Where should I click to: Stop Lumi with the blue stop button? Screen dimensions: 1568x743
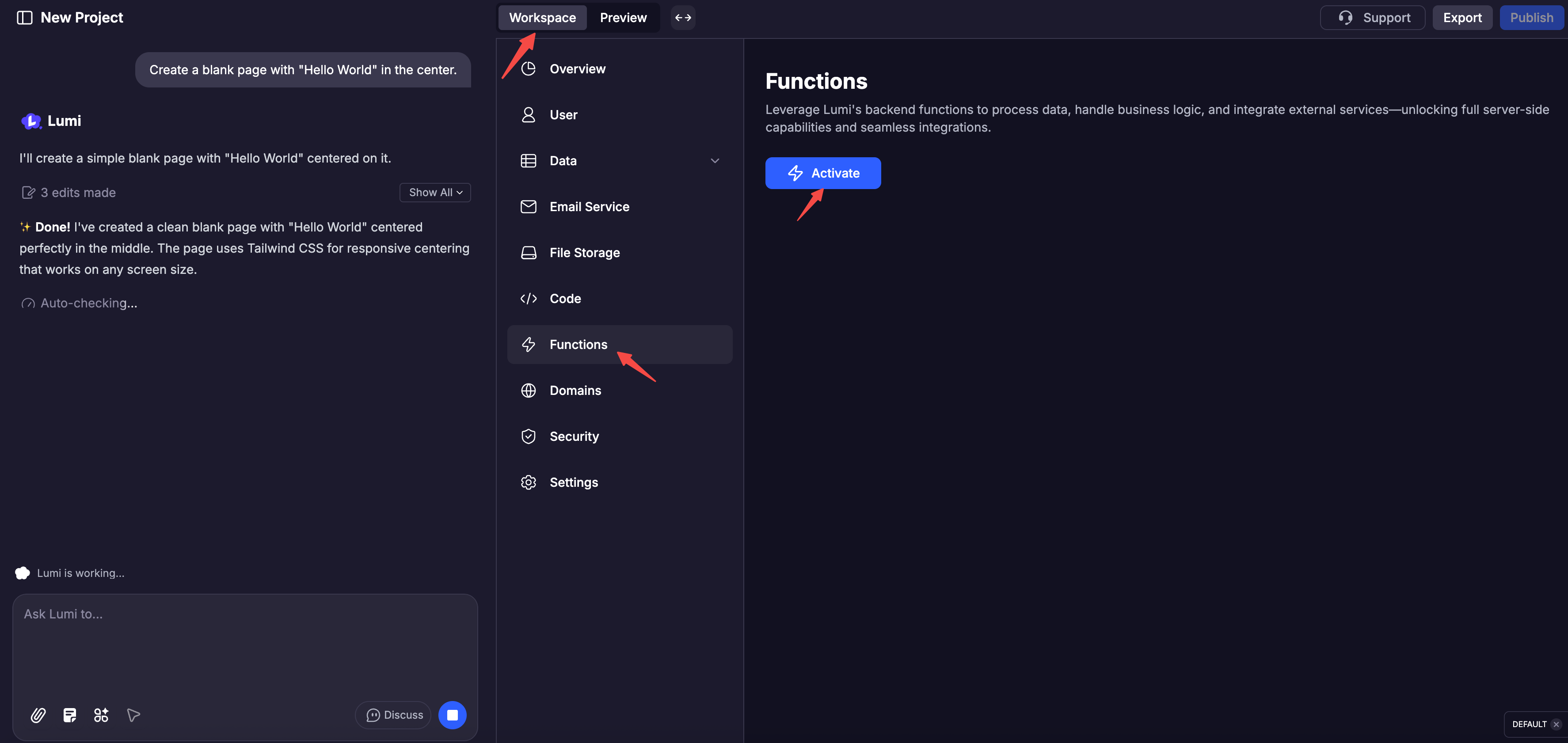click(452, 715)
